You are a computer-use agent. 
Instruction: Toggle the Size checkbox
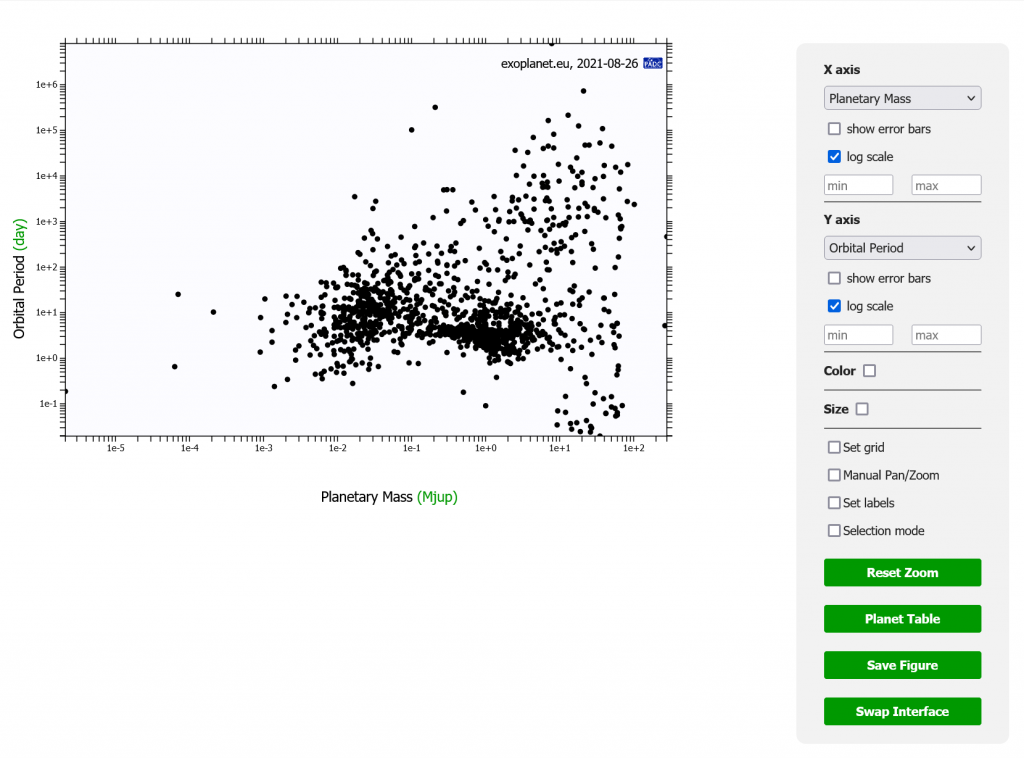[862, 409]
